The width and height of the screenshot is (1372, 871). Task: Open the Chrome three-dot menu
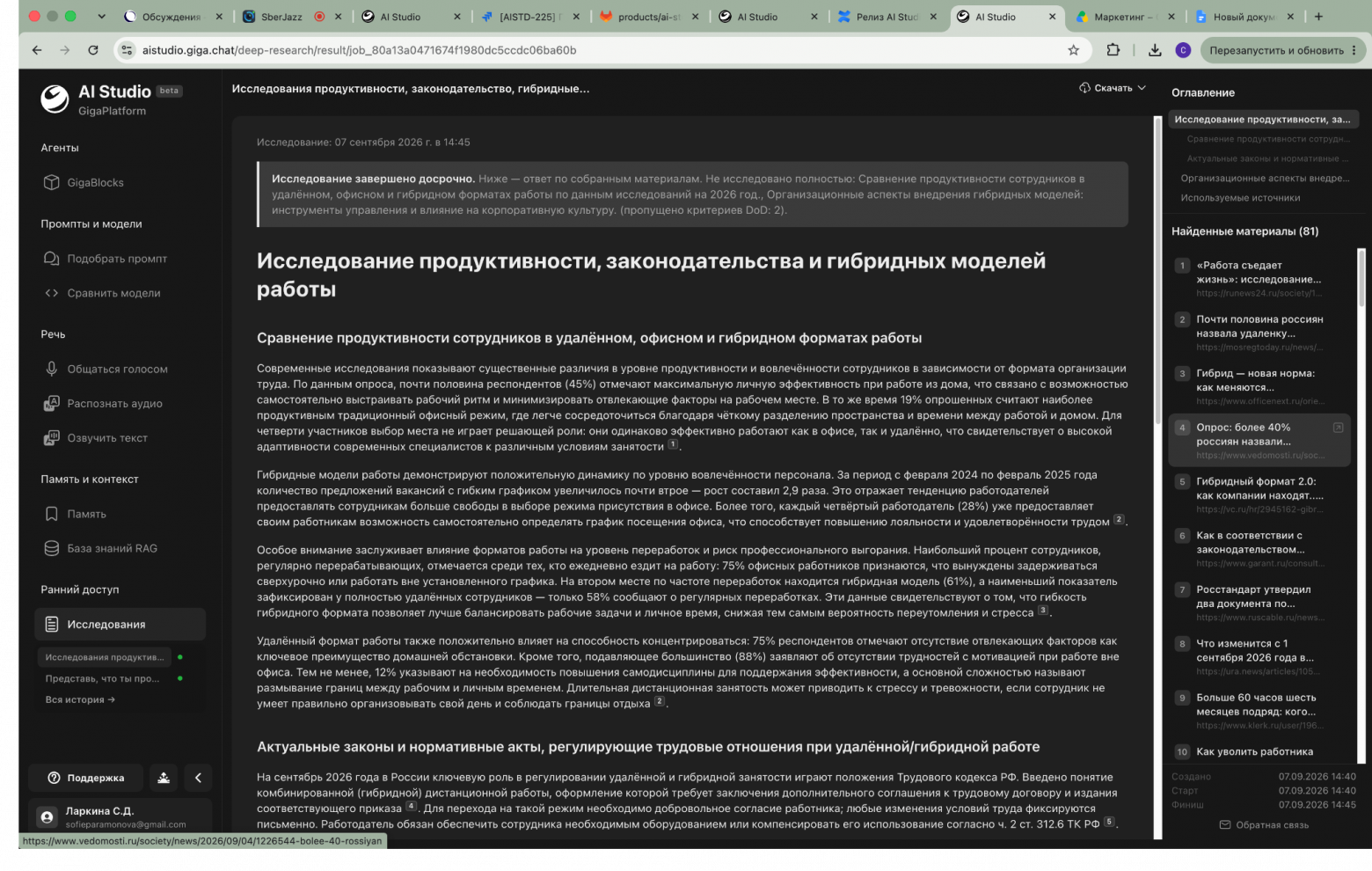coord(1354,50)
